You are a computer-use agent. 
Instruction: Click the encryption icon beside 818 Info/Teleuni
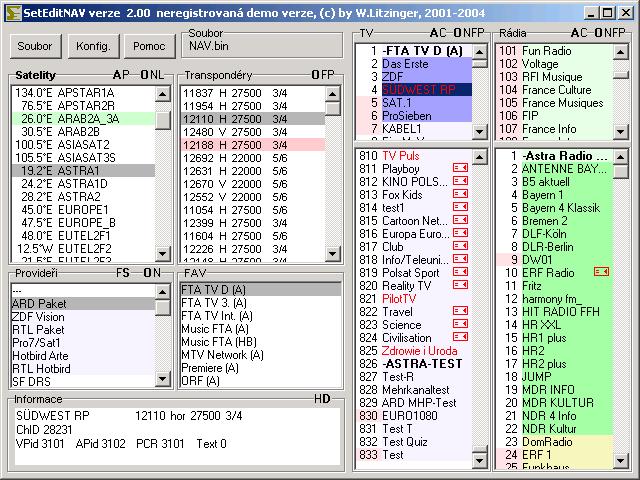pyautogui.click(x=460, y=259)
